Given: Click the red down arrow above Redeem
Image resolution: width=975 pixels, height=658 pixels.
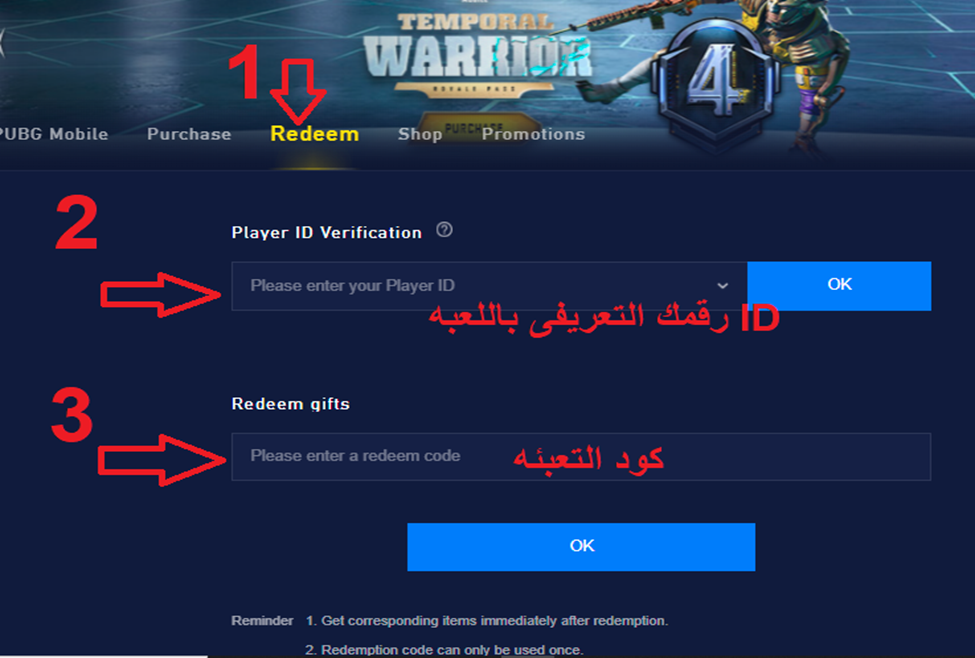Looking at the screenshot, I should tap(298, 91).
